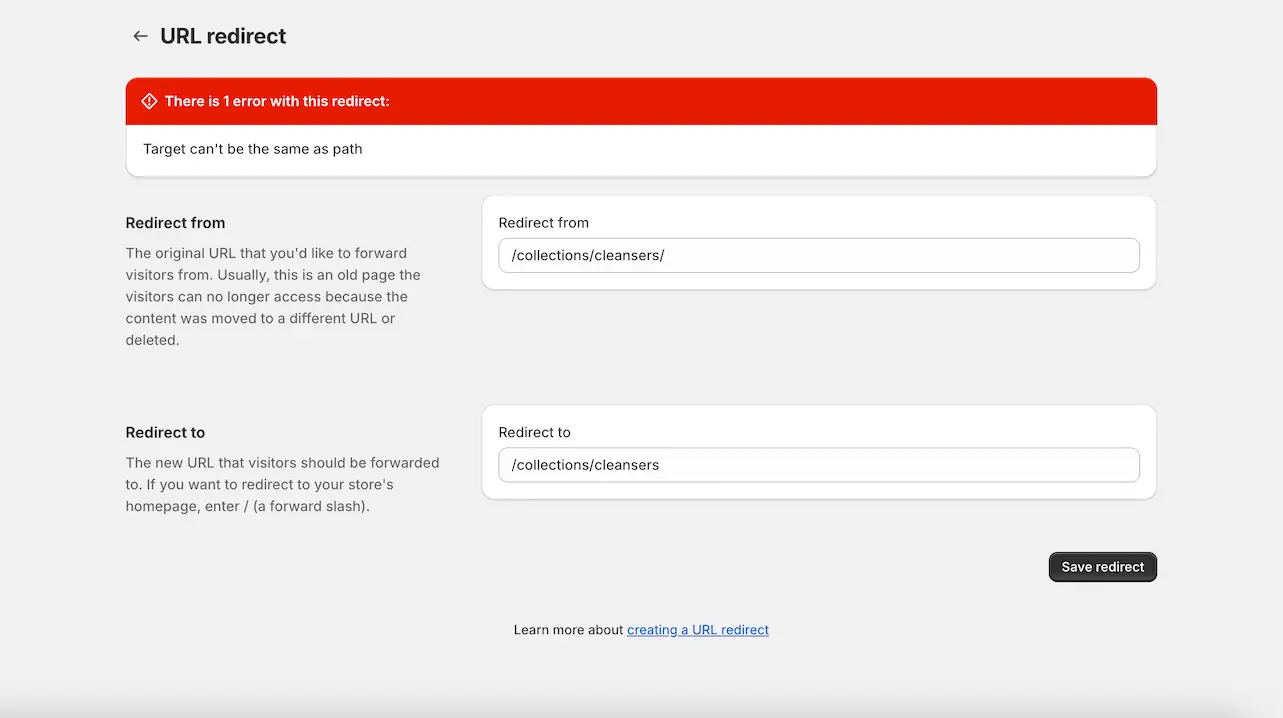Click the Redirect to label above its field

click(x=534, y=433)
